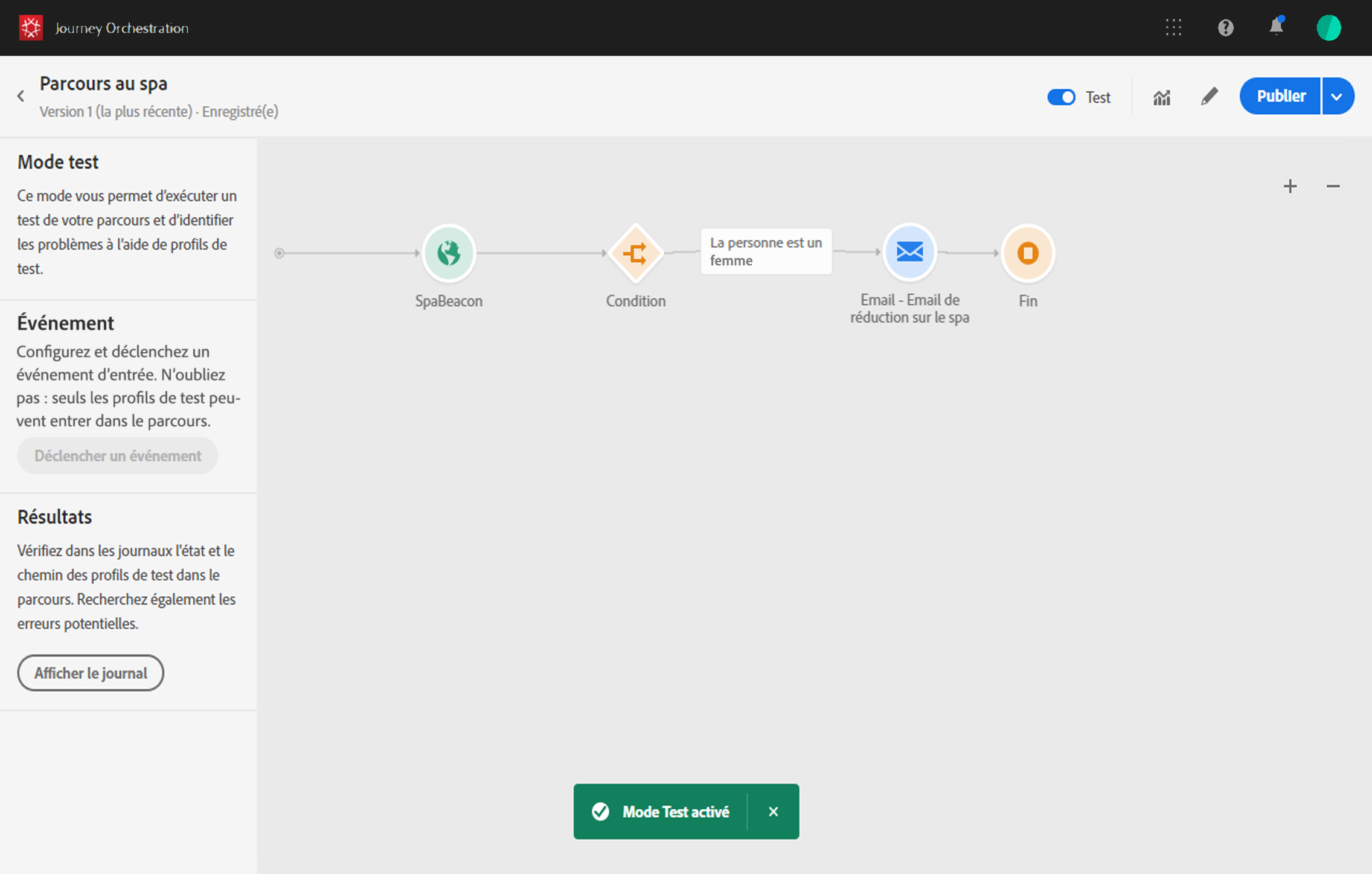Dismiss the Mode Test activé toast
This screenshot has height=874, width=1372.
click(x=773, y=811)
